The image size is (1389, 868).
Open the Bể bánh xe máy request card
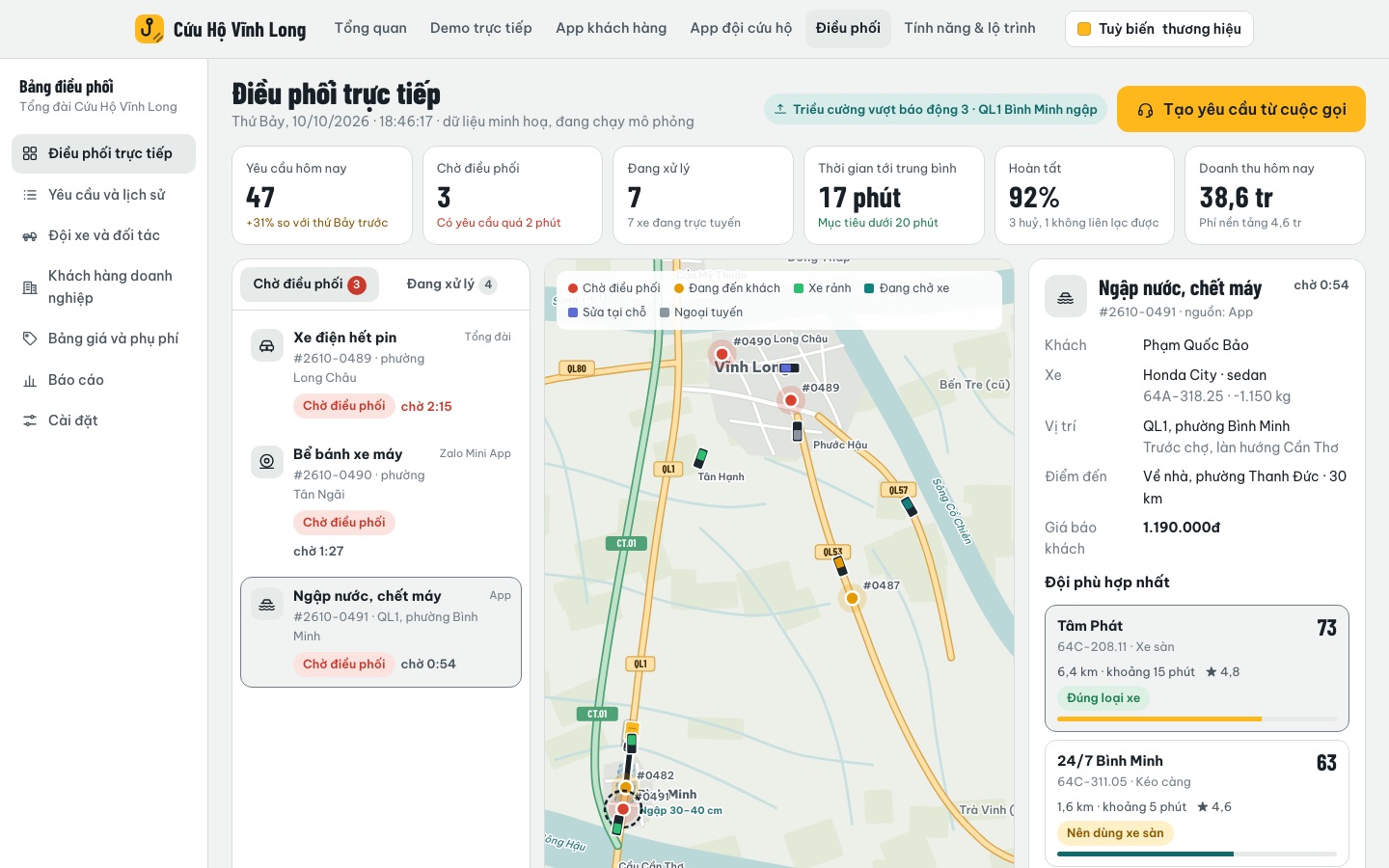(381, 502)
